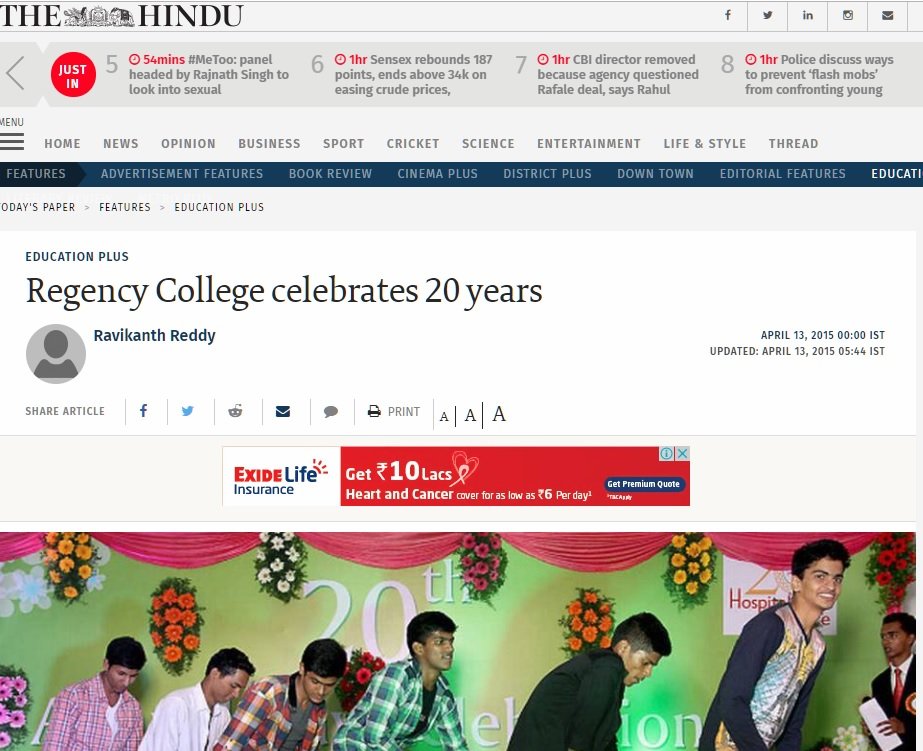
Task: Share article on Facebook
Action: coord(144,411)
